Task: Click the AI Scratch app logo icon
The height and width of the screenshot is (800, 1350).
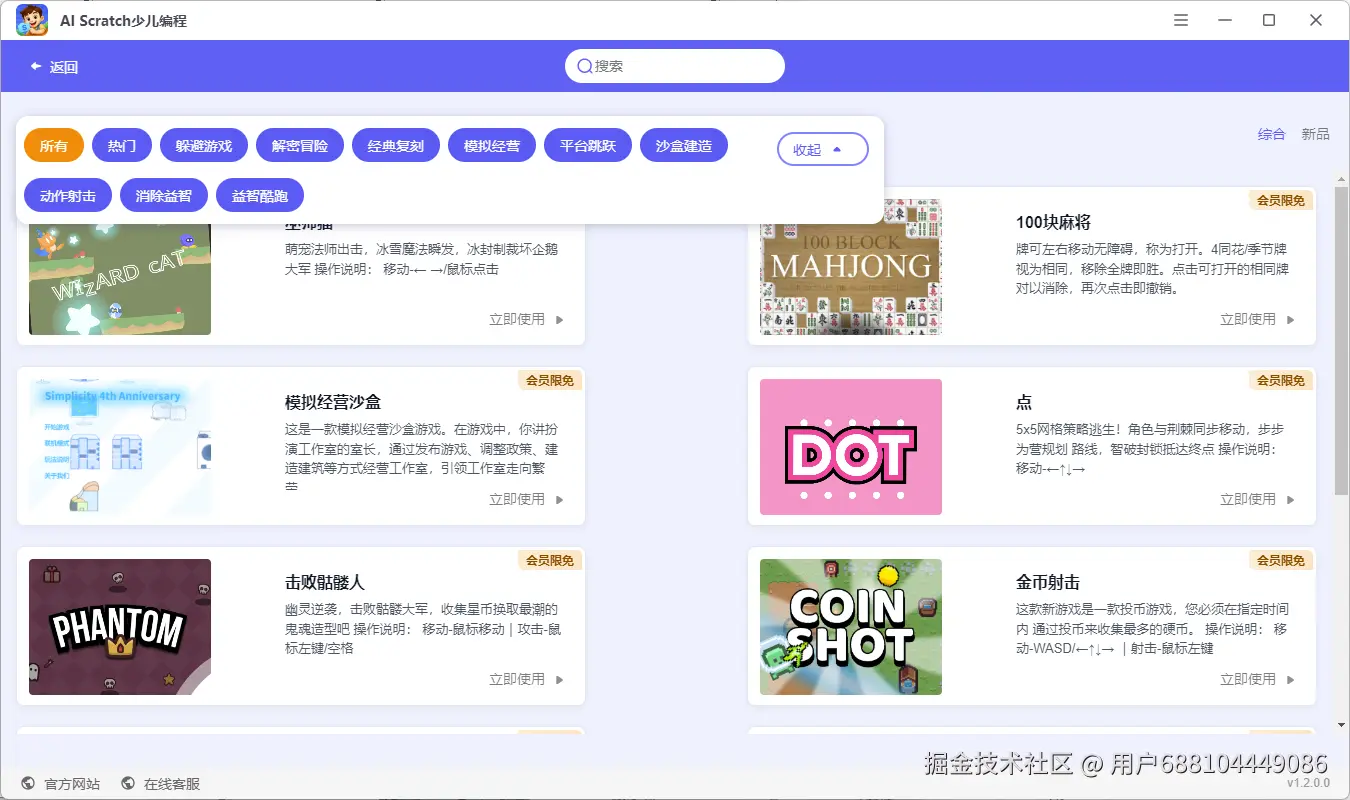Action: point(32,20)
